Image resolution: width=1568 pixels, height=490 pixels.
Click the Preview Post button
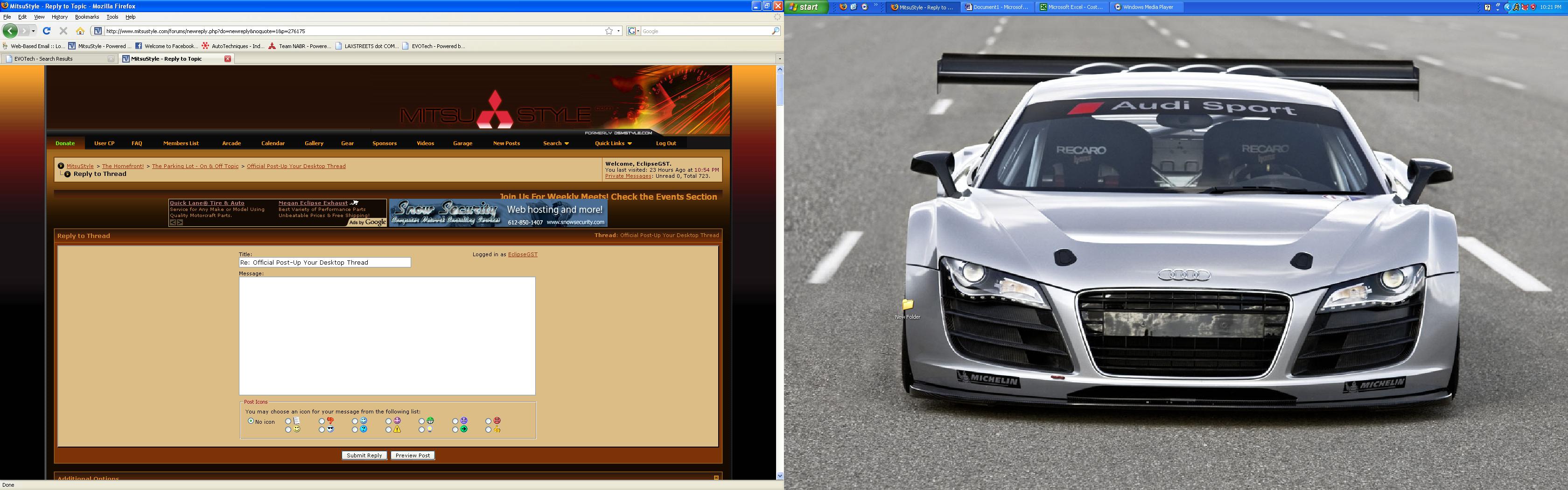pyautogui.click(x=412, y=455)
